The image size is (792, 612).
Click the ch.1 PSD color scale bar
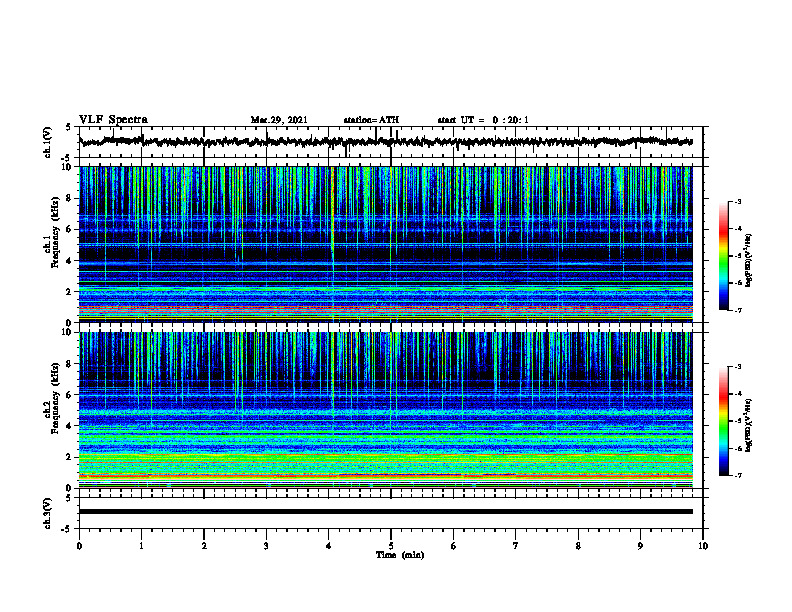723,256
